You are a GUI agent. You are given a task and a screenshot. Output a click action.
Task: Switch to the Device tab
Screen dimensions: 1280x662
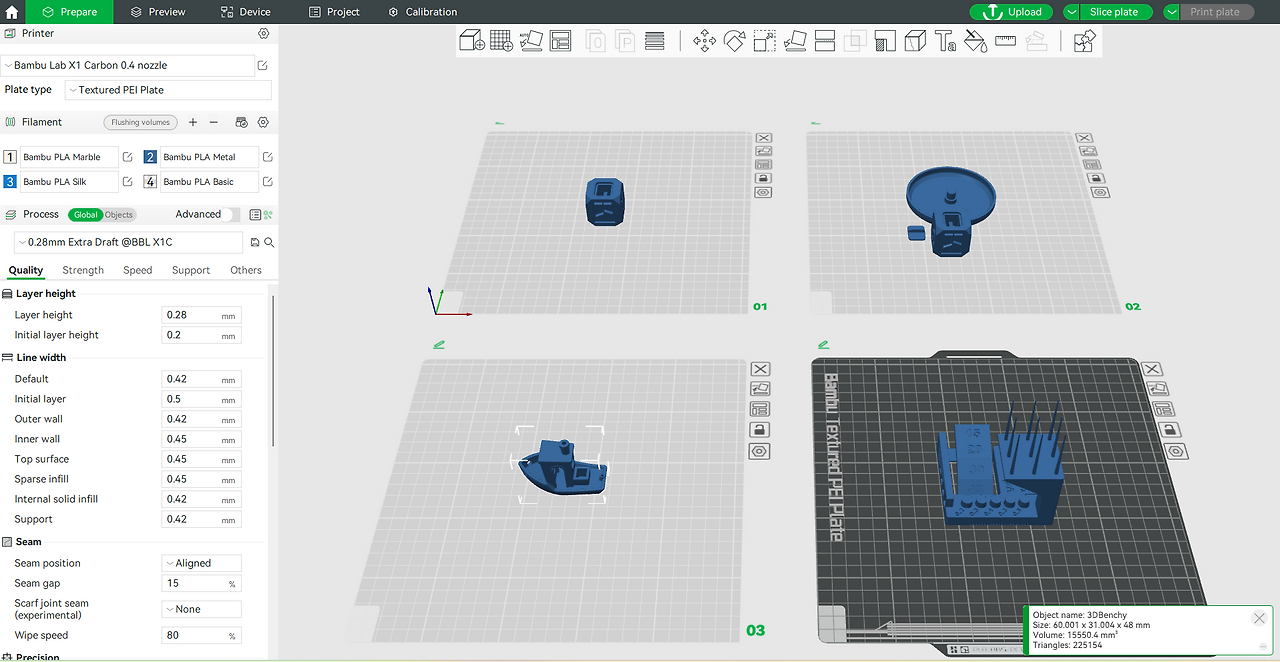pyautogui.click(x=245, y=12)
